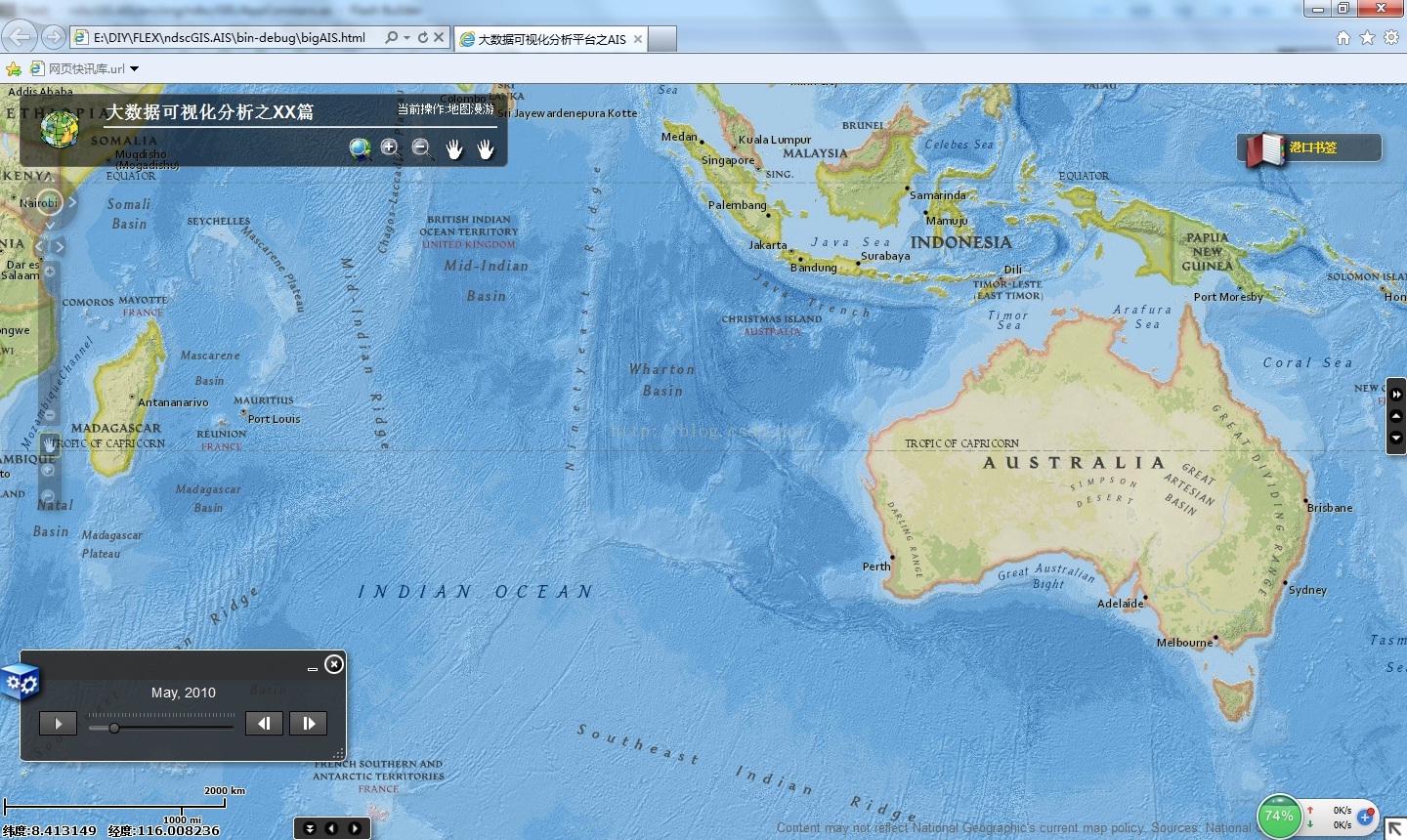Click the 经度 longitude coordinate readout
The width and height of the screenshot is (1407, 840).
pyautogui.click(x=164, y=830)
